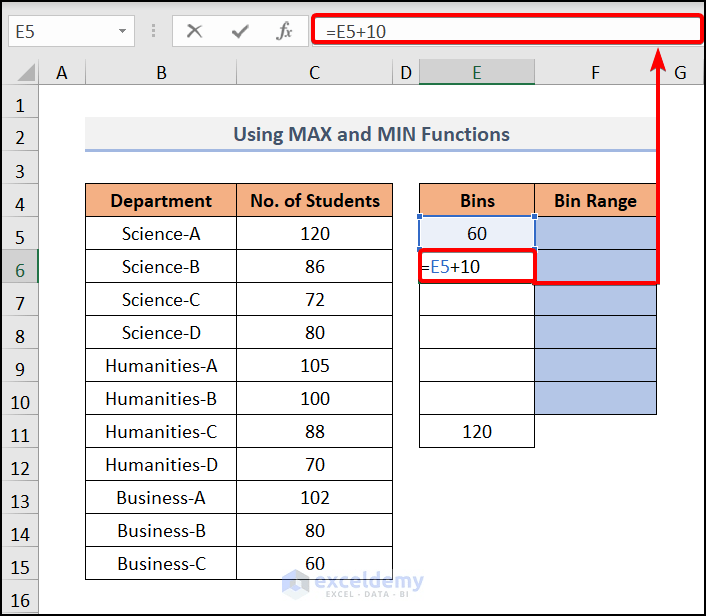Click into the formula bar showing =E5+10
Screen dimensions: 706x616
click(x=507, y=31)
